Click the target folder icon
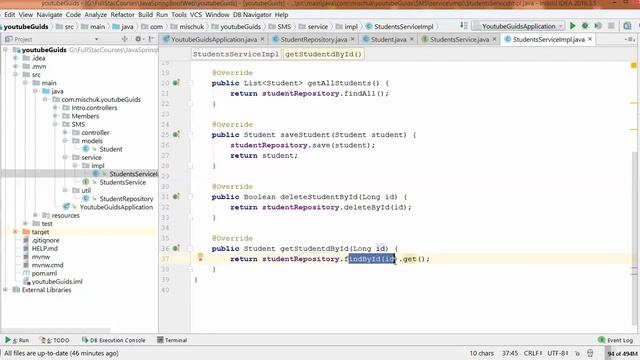This screenshot has width=640, height=360. tap(26, 232)
